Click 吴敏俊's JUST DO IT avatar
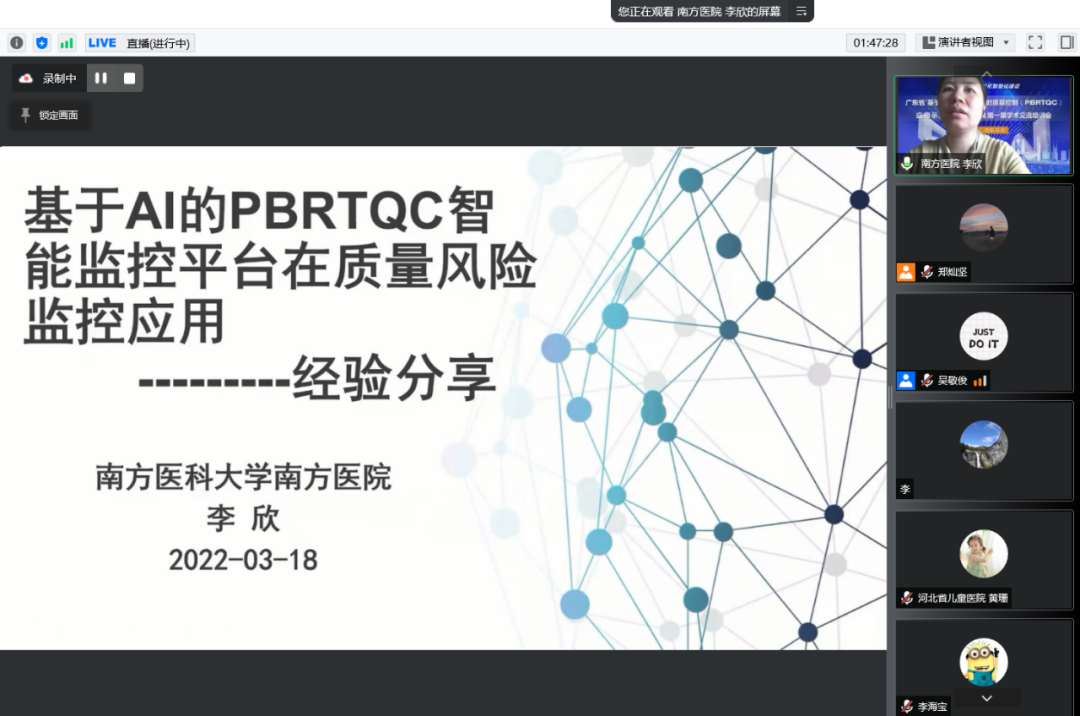This screenshot has height=716, width=1080. tap(984, 337)
